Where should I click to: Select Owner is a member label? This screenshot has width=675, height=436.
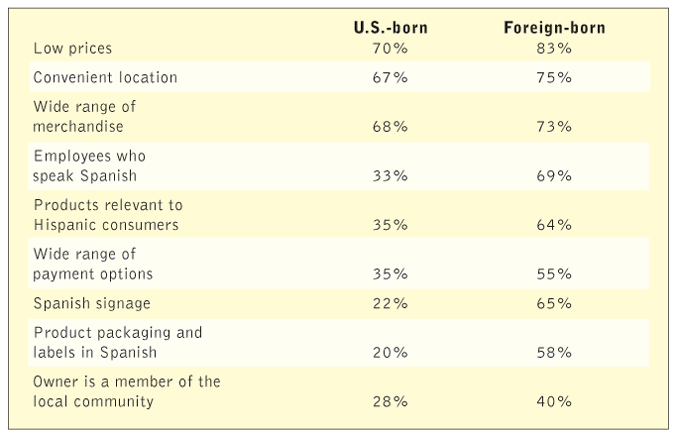pos(126,391)
